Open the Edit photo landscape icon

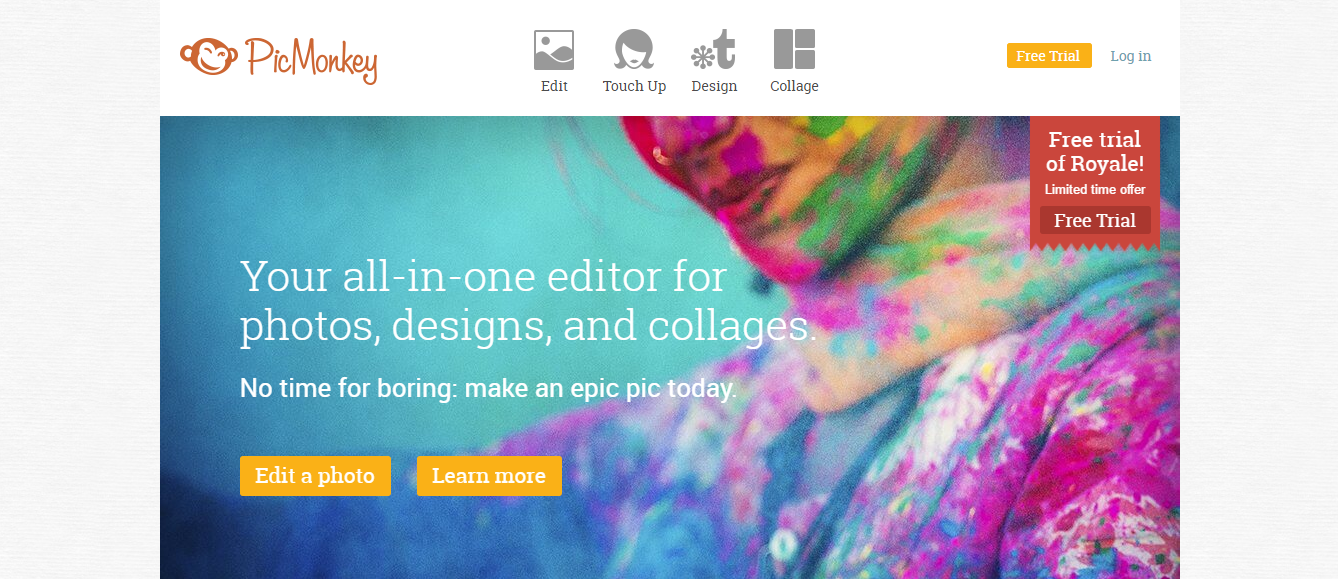tap(554, 50)
